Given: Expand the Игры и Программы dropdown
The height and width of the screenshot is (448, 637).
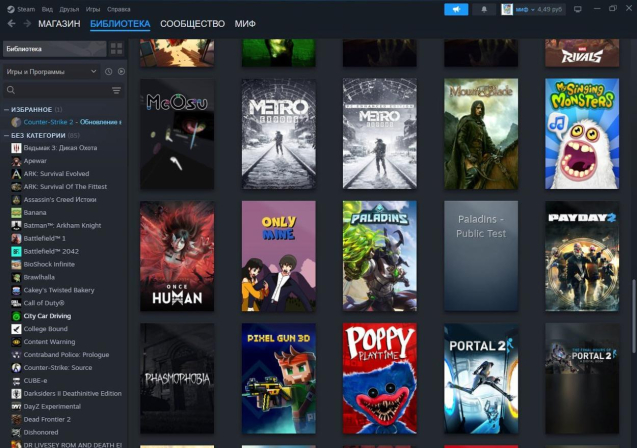Looking at the screenshot, I should [50, 72].
